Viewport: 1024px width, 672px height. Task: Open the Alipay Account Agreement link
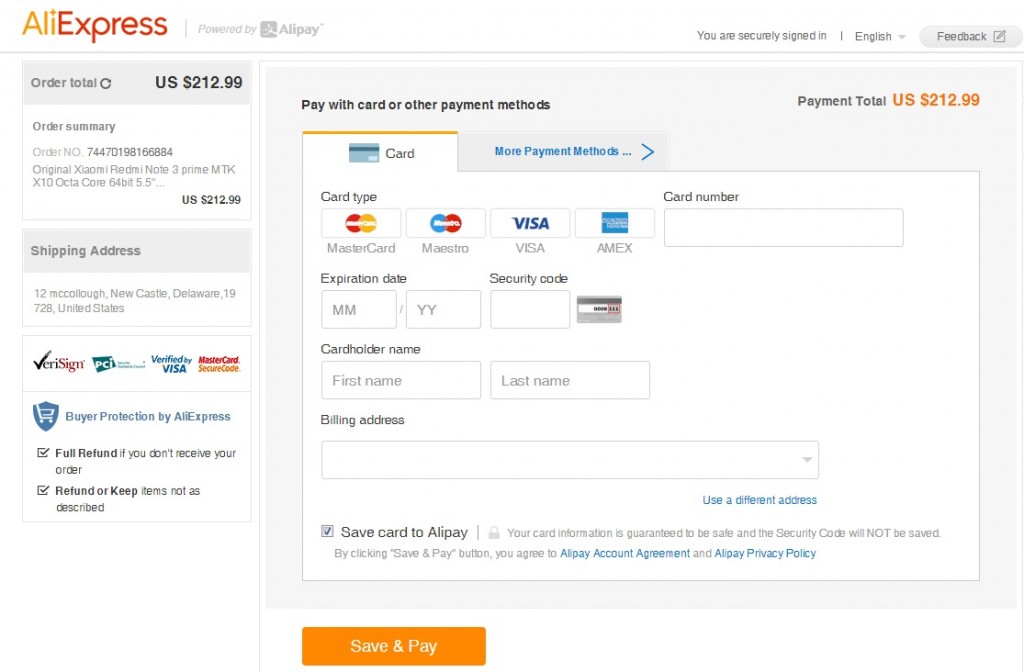[x=625, y=553]
